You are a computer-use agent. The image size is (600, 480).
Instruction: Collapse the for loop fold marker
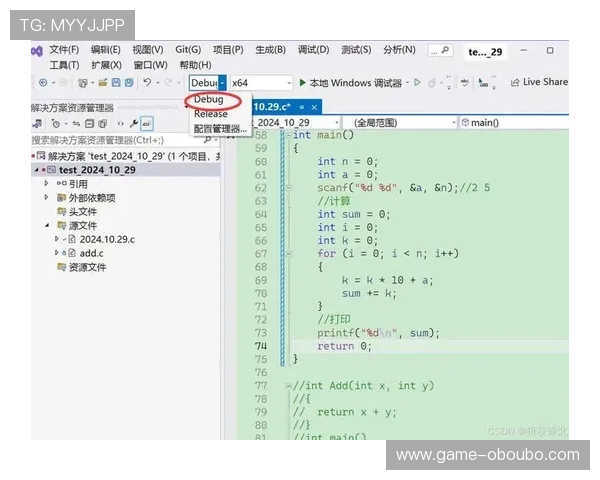coord(287,254)
